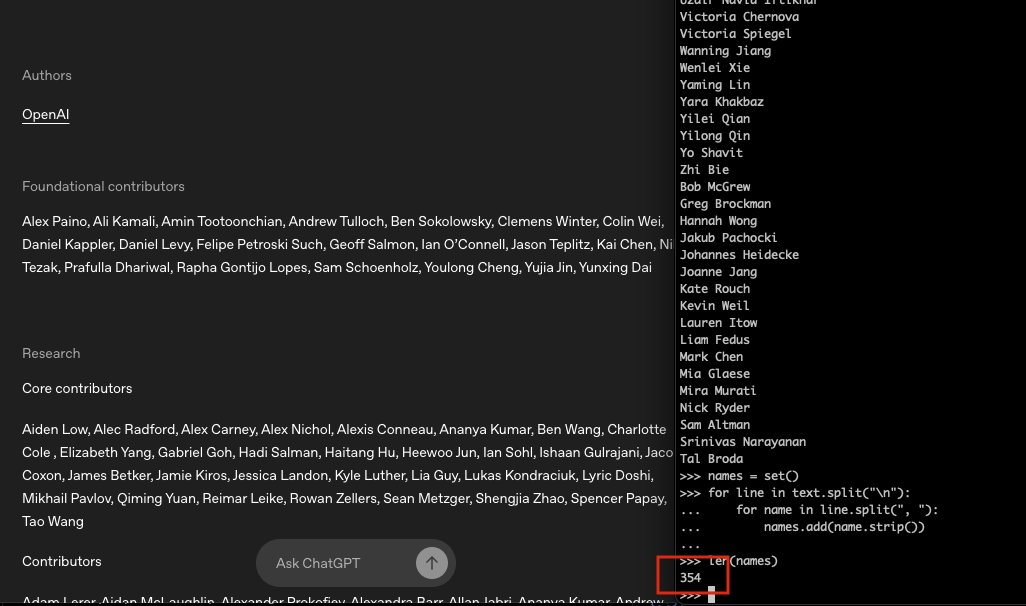Click 'Prafulla Dhariwal' in the contributor list

[x=117, y=268]
